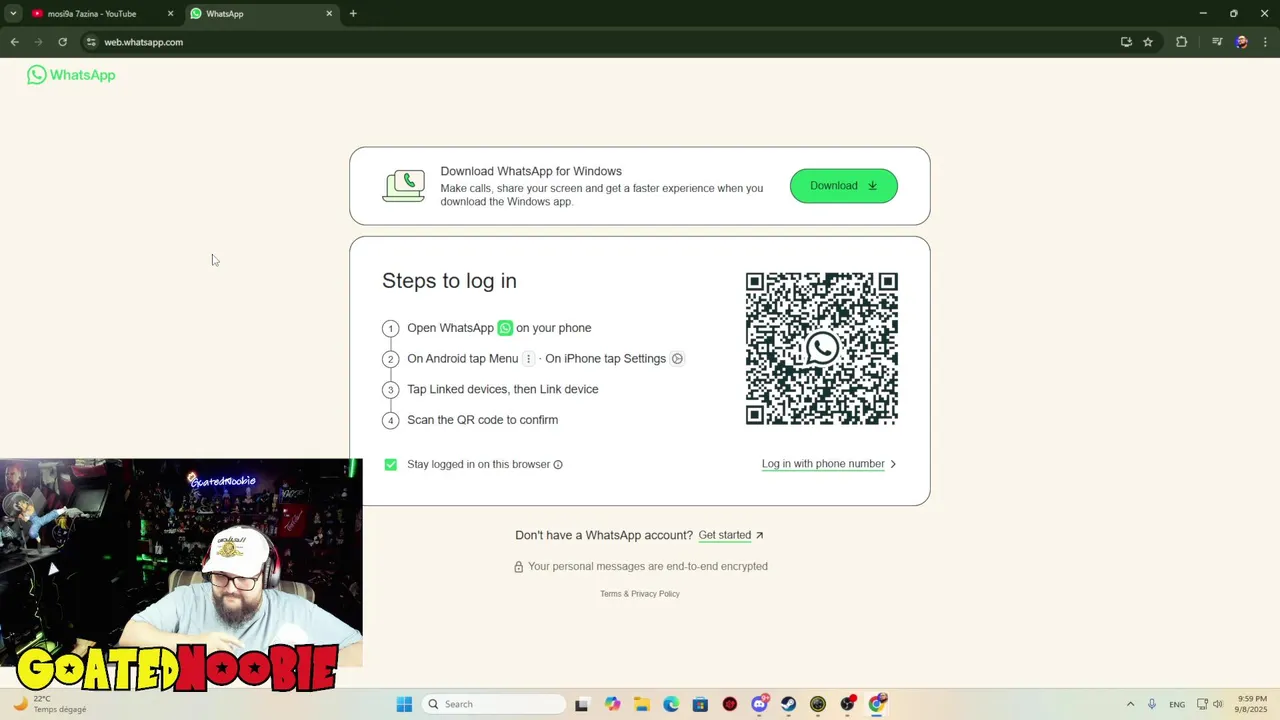Click the WhatsApp QR code
This screenshot has height=720, width=1280.
click(822, 349)
